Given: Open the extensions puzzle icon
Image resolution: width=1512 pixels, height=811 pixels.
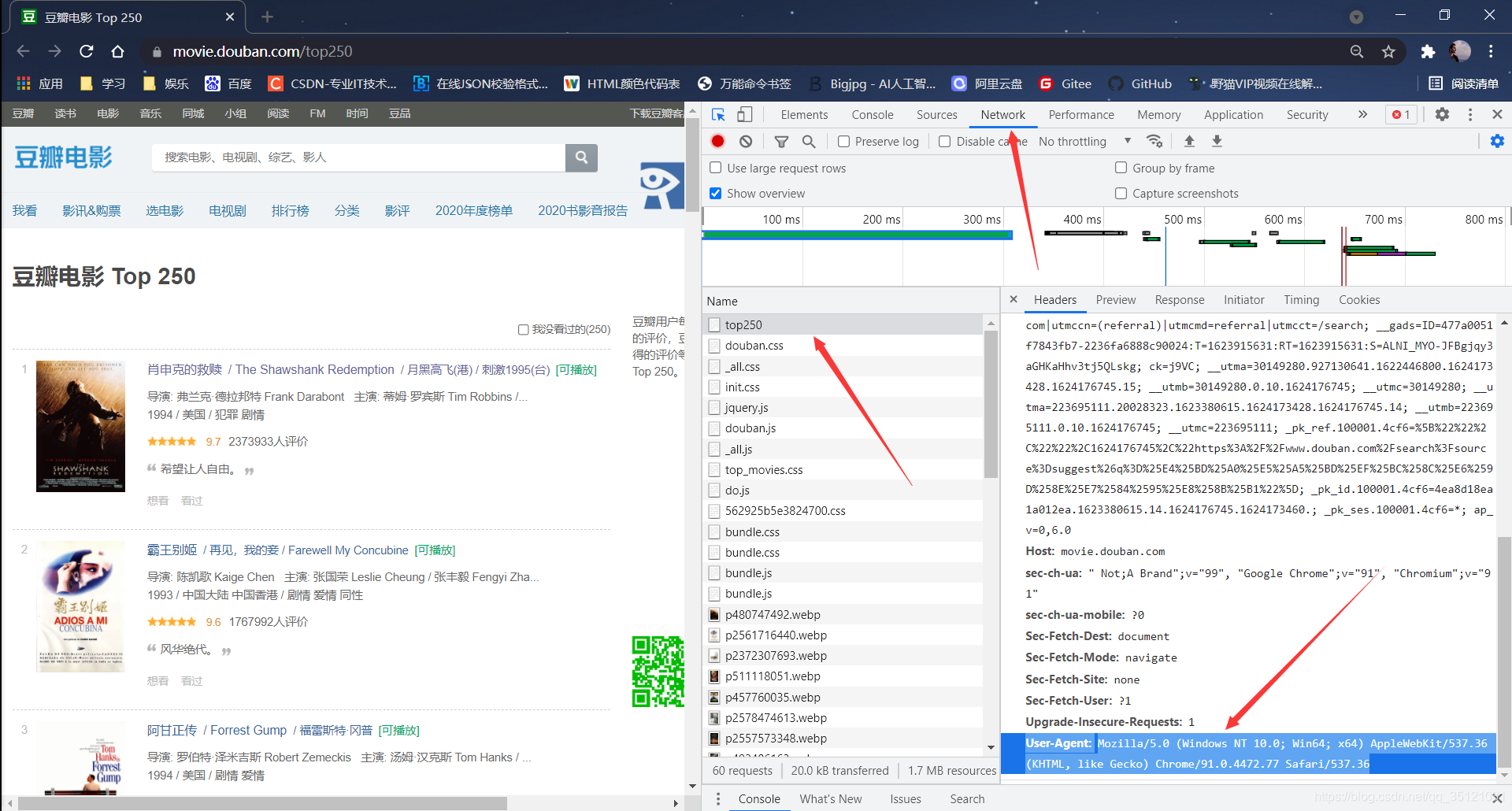Looking at the screenshot, I should point(1428,51).
